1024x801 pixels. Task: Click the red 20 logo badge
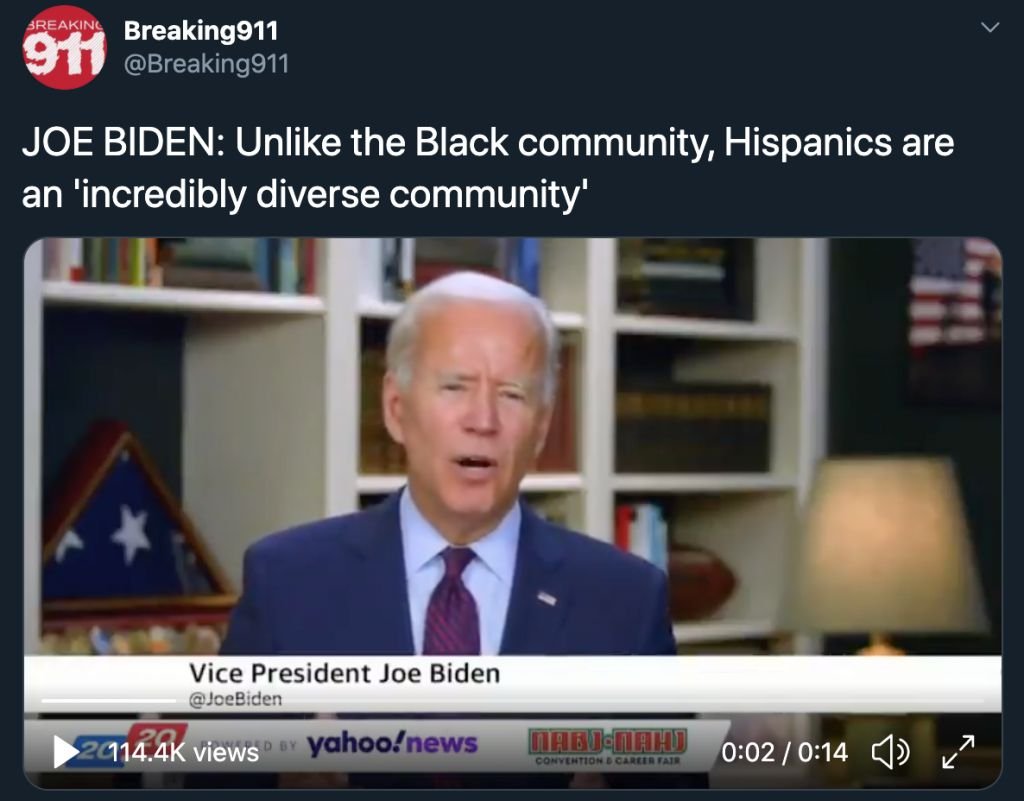click(157, 735)
